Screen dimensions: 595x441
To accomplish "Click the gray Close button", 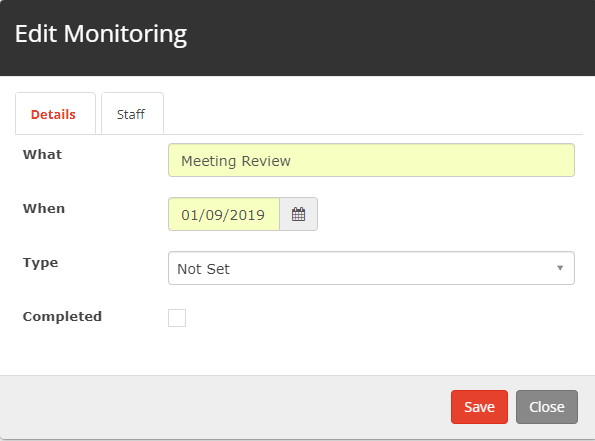I will click(547, 407).
